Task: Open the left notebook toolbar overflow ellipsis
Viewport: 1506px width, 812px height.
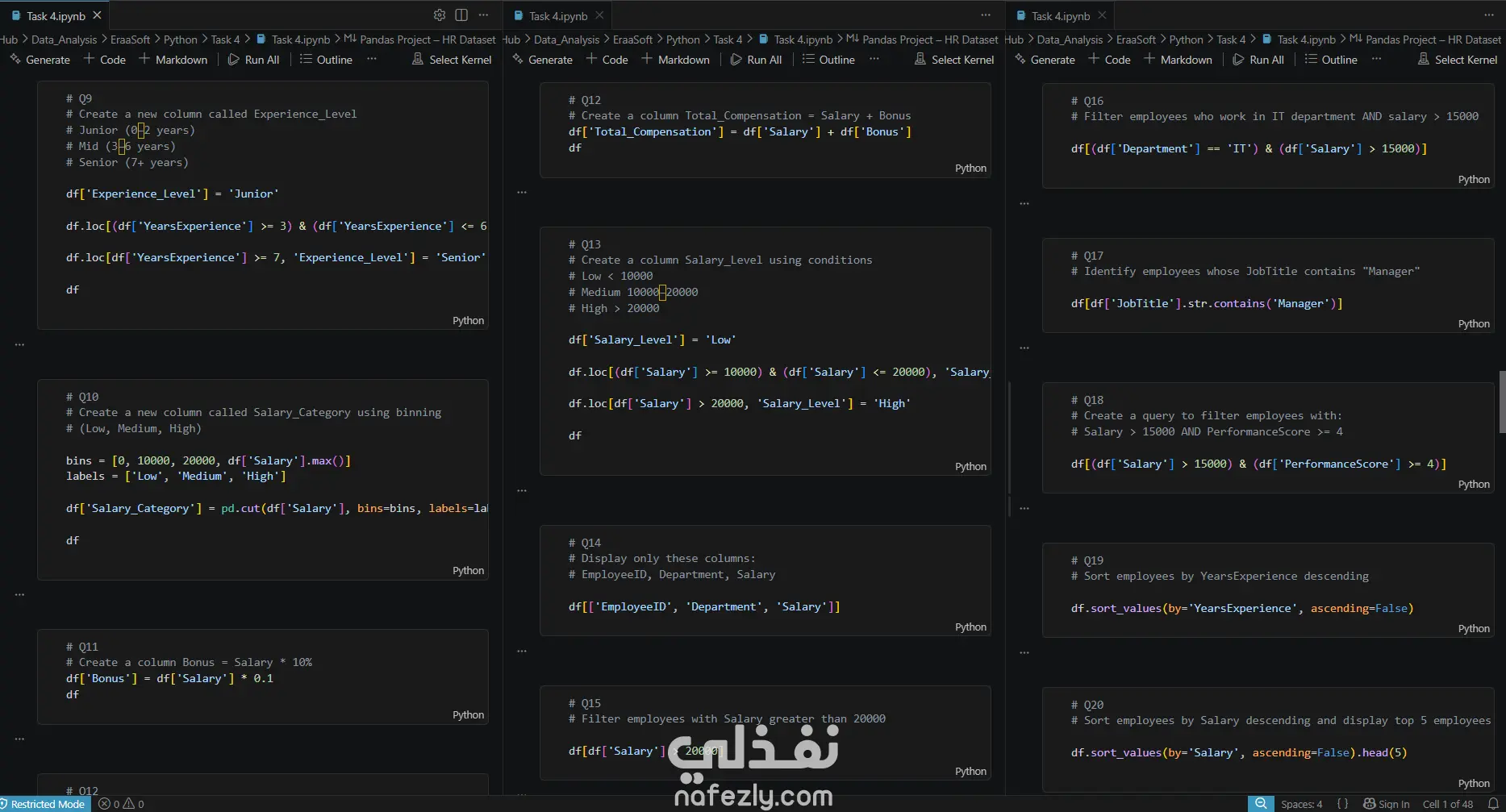Action: tap(371, 59)
